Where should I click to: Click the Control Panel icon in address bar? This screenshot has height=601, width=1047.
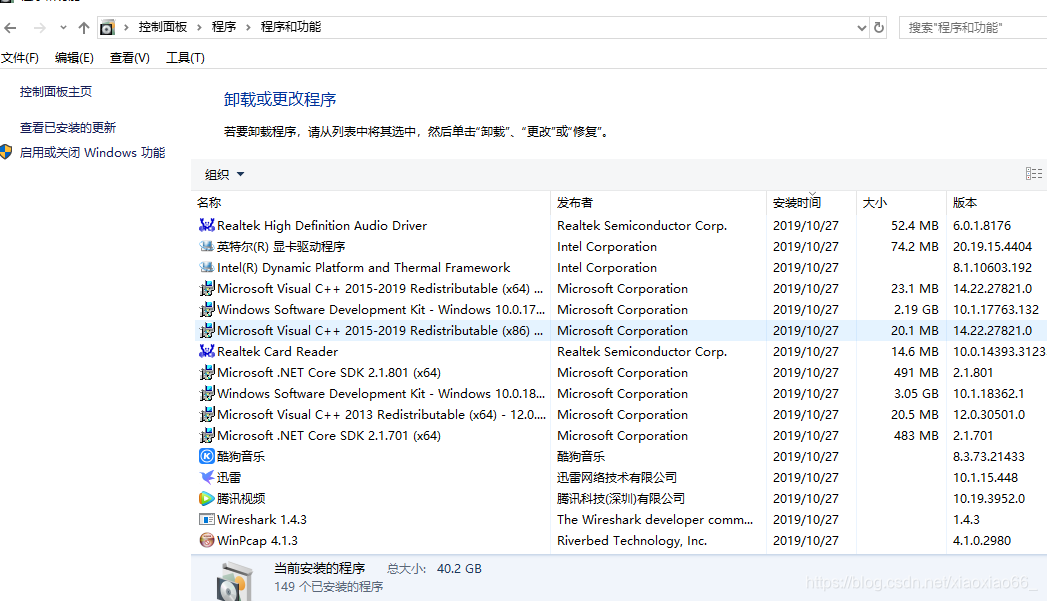107,27
